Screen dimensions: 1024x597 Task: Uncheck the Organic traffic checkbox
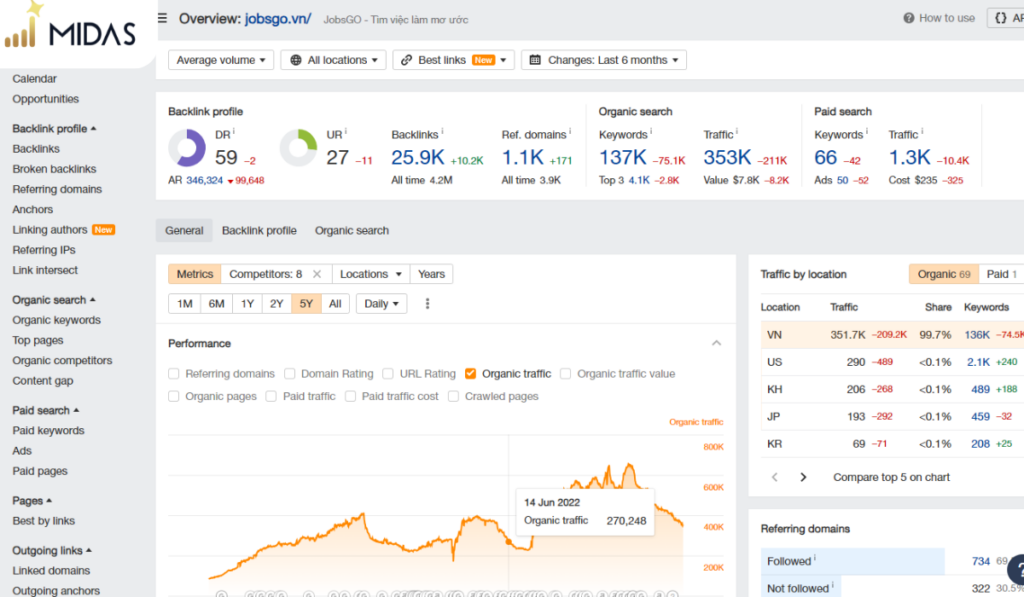point(470,374)
